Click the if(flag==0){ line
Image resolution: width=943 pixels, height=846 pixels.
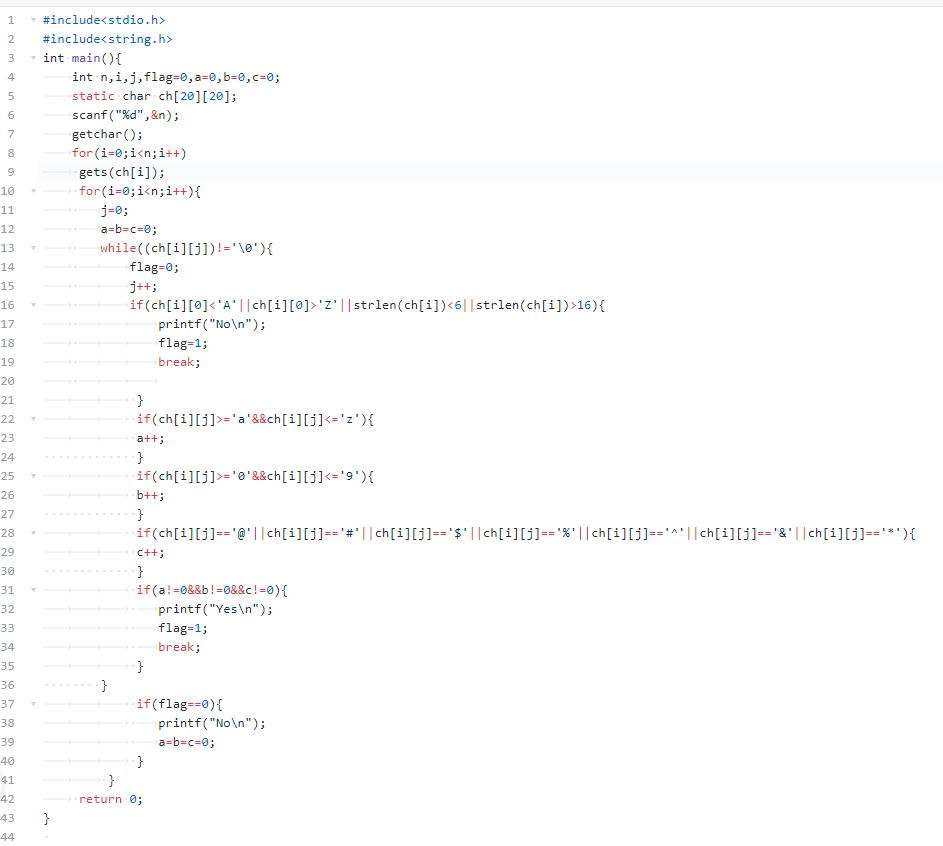coord(179,703)
